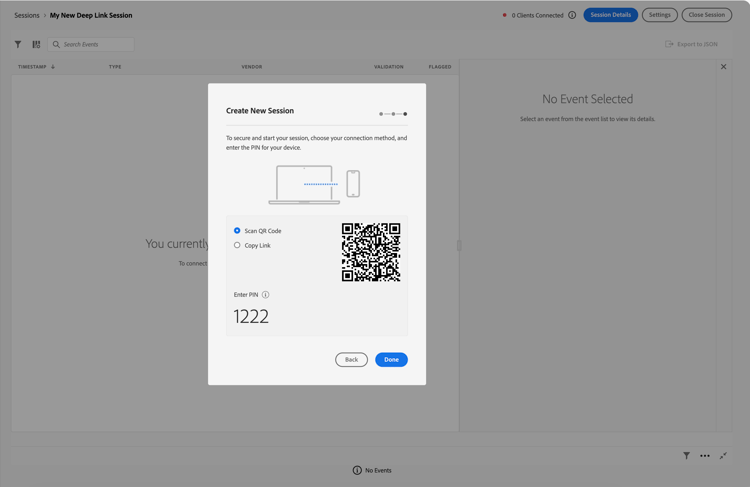Click the QR code image
Image resolution: width=750 pixels, height=487 pixels.
371,252
